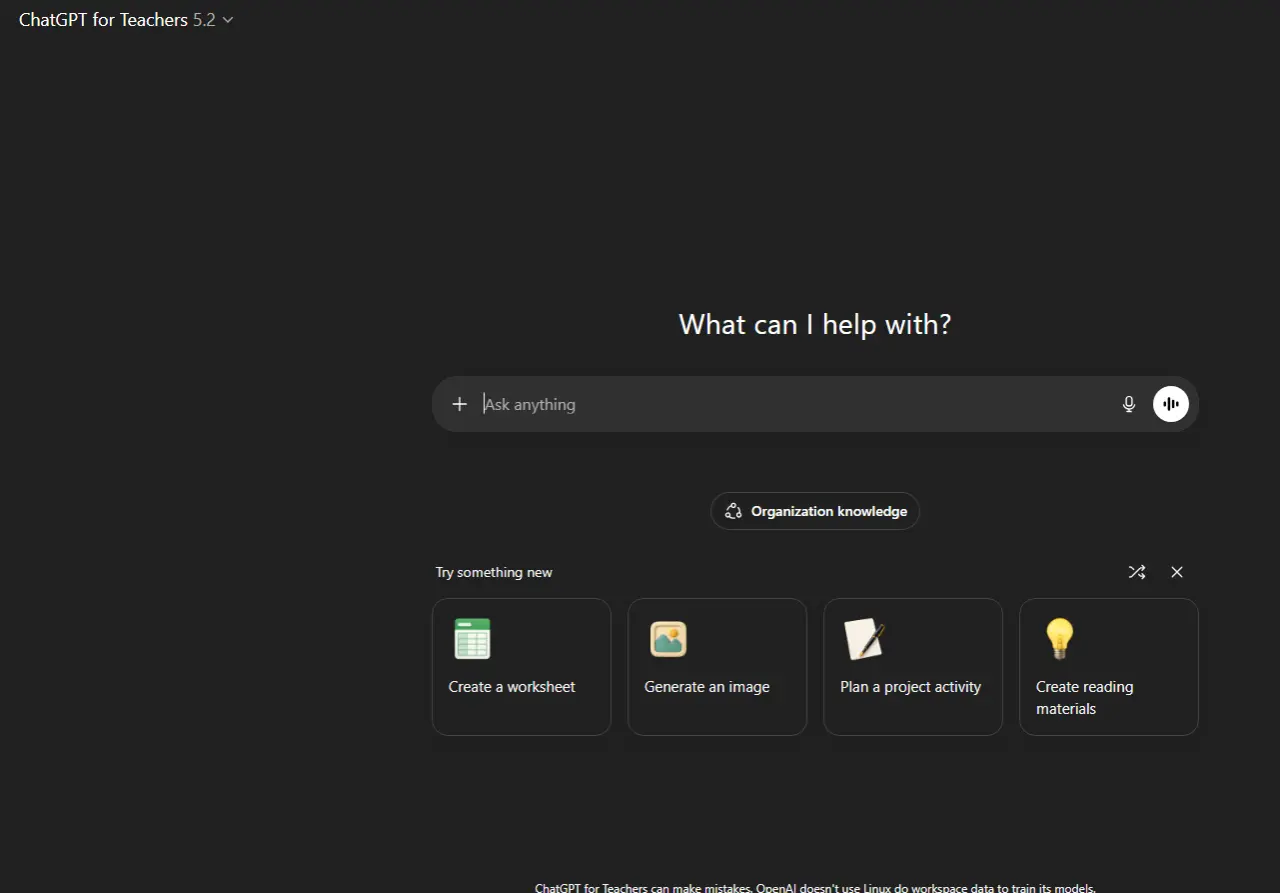The width and height of the screenshot is (1280, 893).
Task: Start dictation with the microphone icon
Action: (1129, 404)
